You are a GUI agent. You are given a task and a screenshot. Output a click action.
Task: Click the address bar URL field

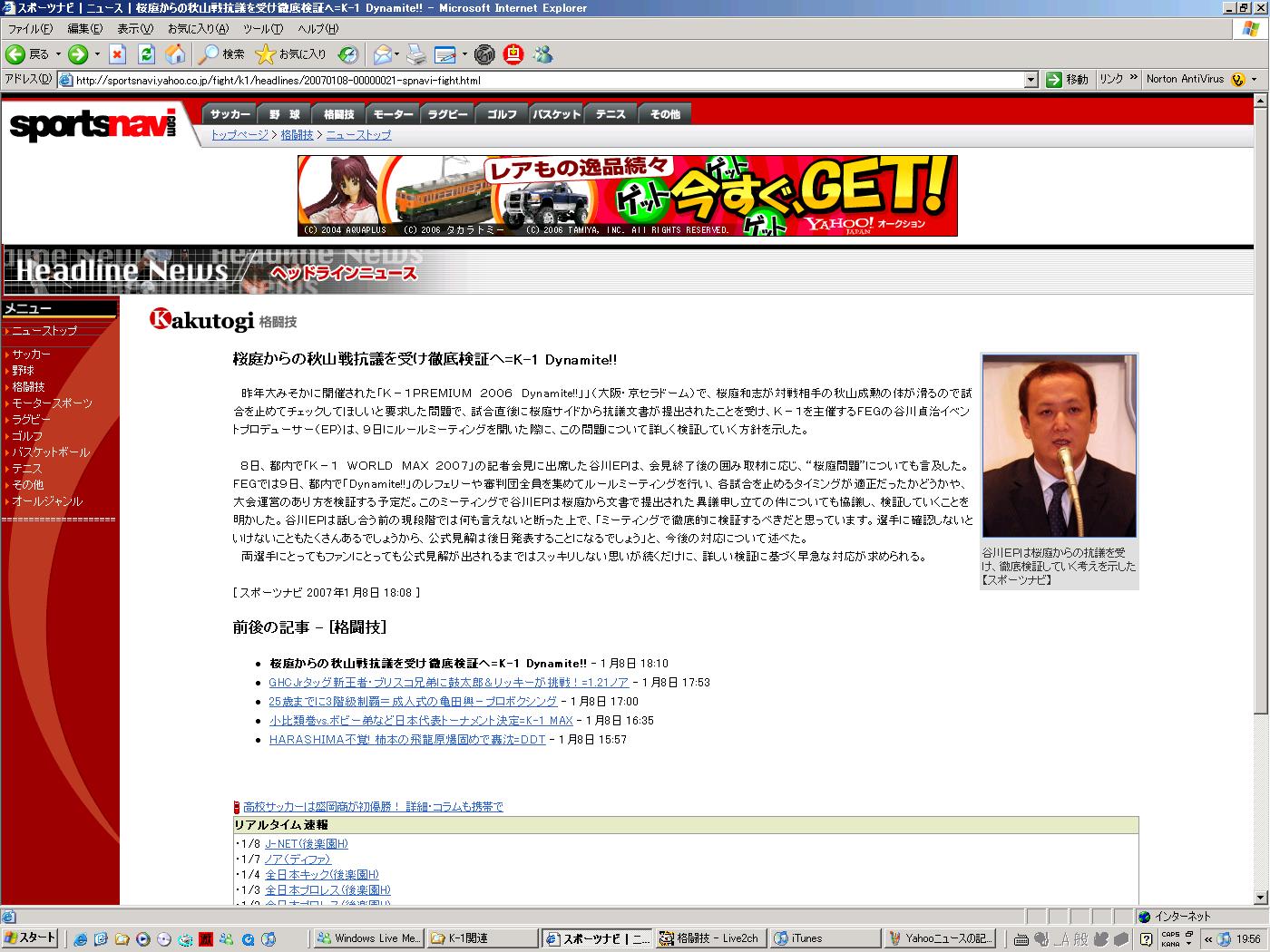tap(549, 80)
